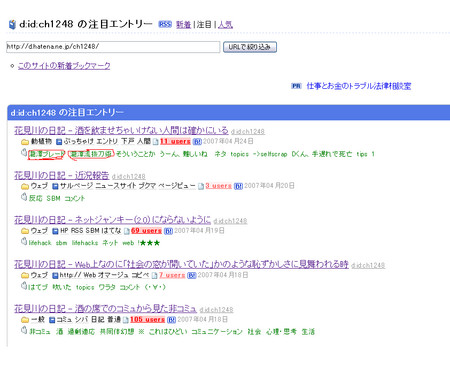This screenshot has height=366, width=450.
Task: Open the 11 users bookmark count
Action: coord(175,141)
